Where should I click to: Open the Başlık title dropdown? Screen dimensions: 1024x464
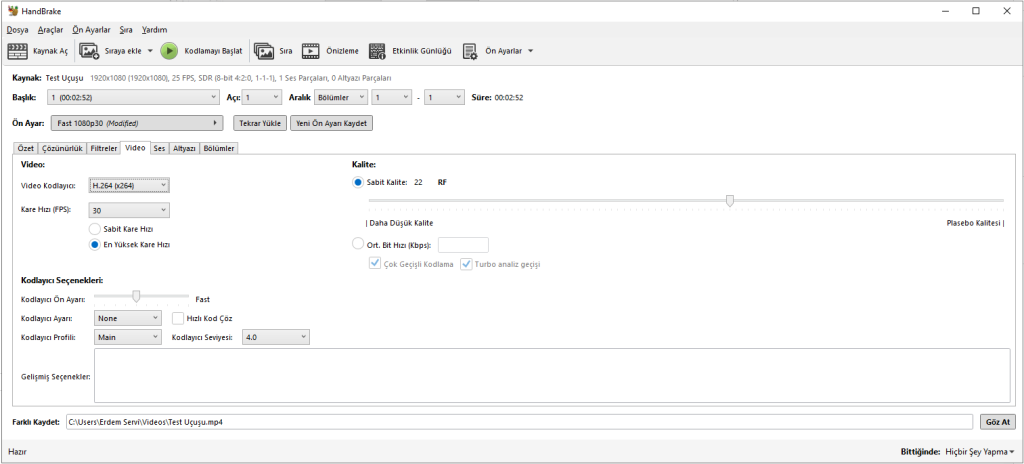[134, 97]
